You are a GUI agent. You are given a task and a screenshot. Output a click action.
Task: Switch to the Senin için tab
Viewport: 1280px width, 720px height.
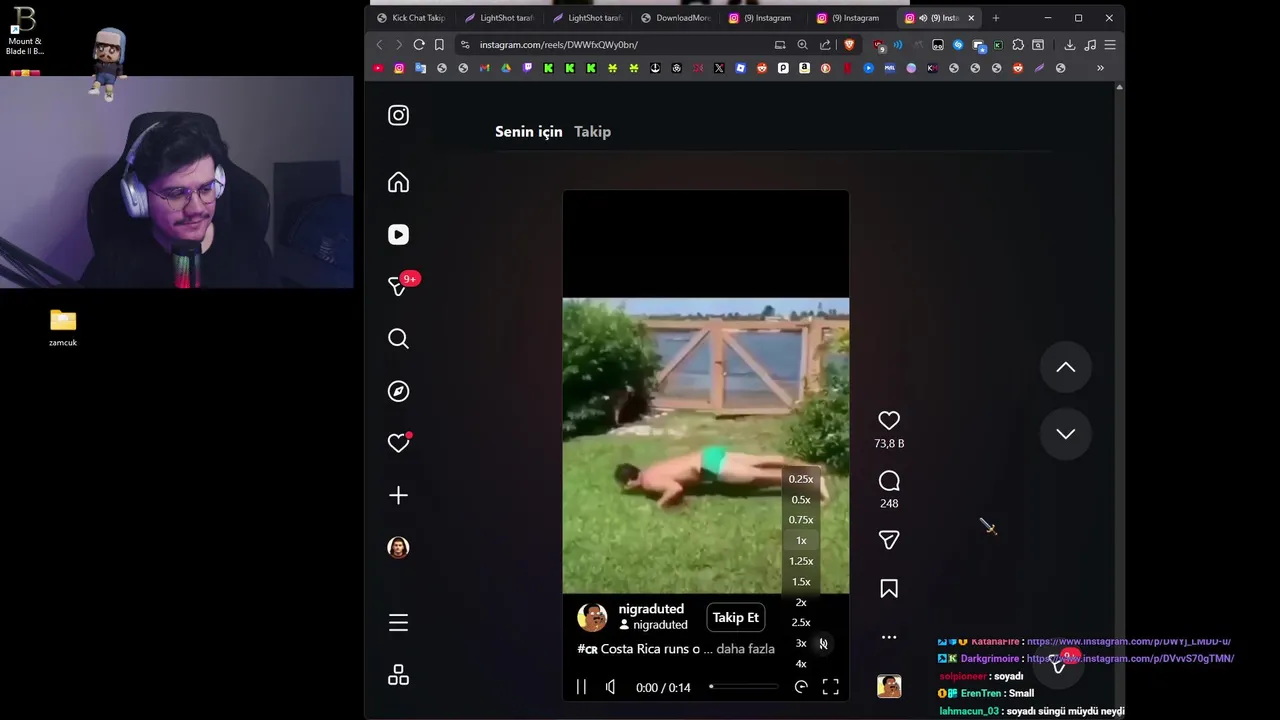[x=528, y=131]
